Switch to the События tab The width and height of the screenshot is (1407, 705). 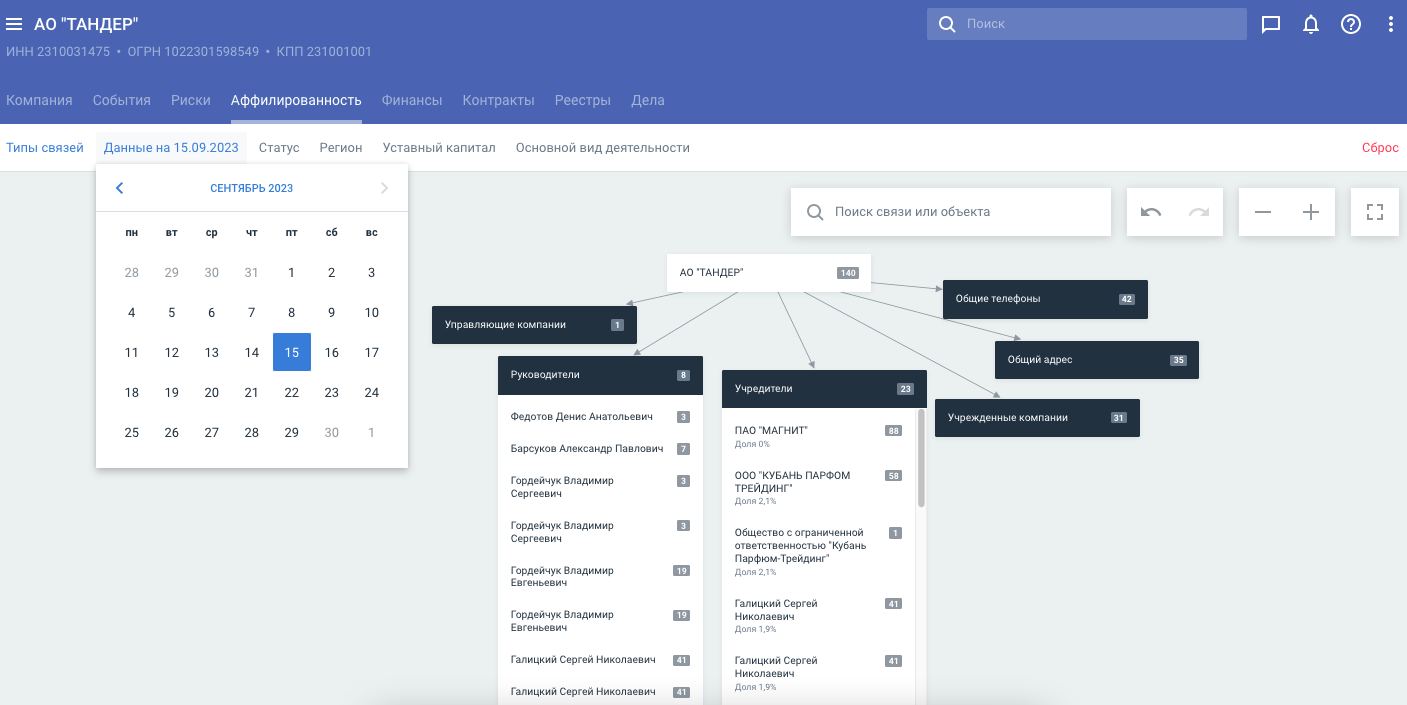pos(122,100)
